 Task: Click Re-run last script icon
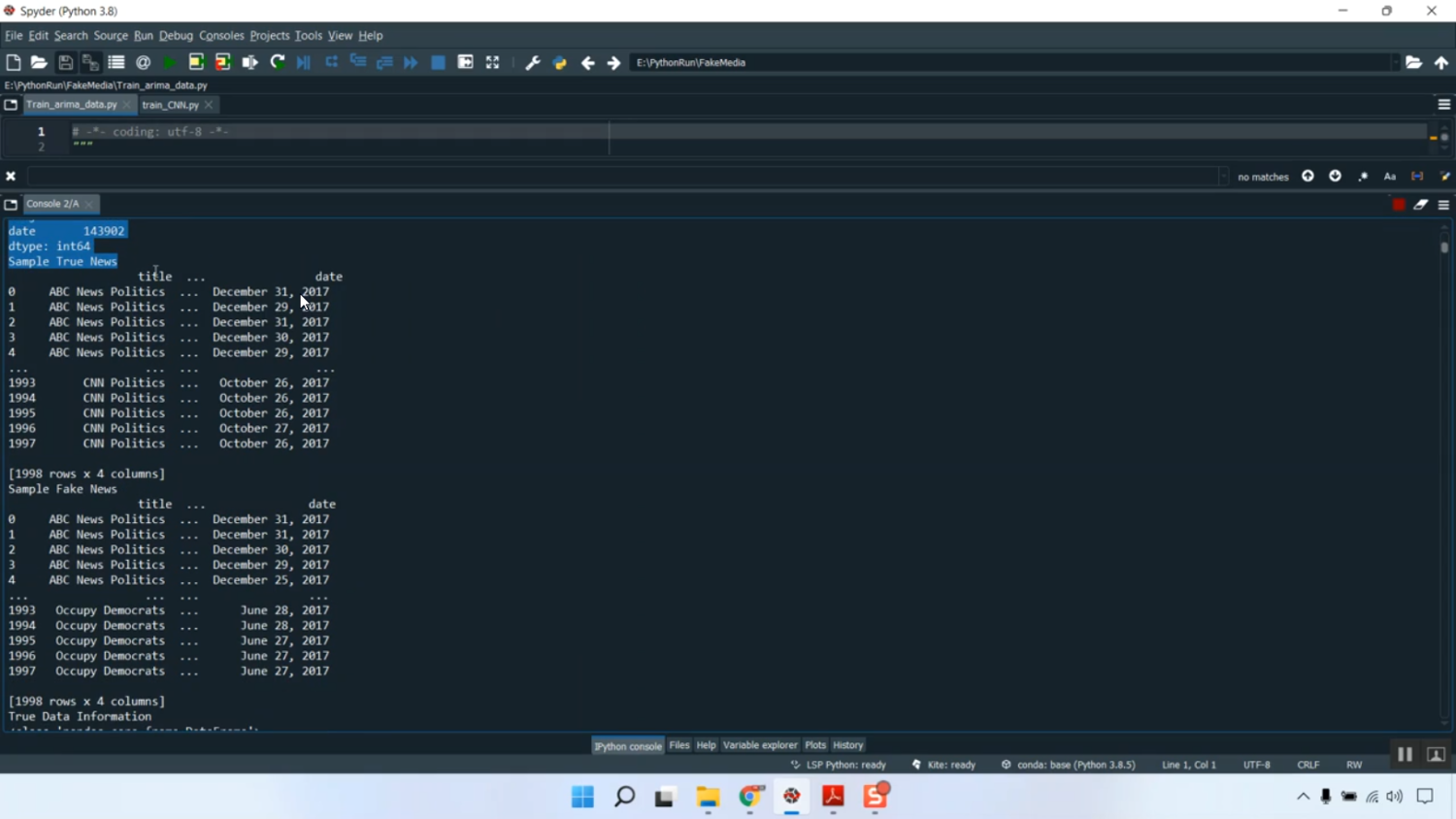point(278,62)
